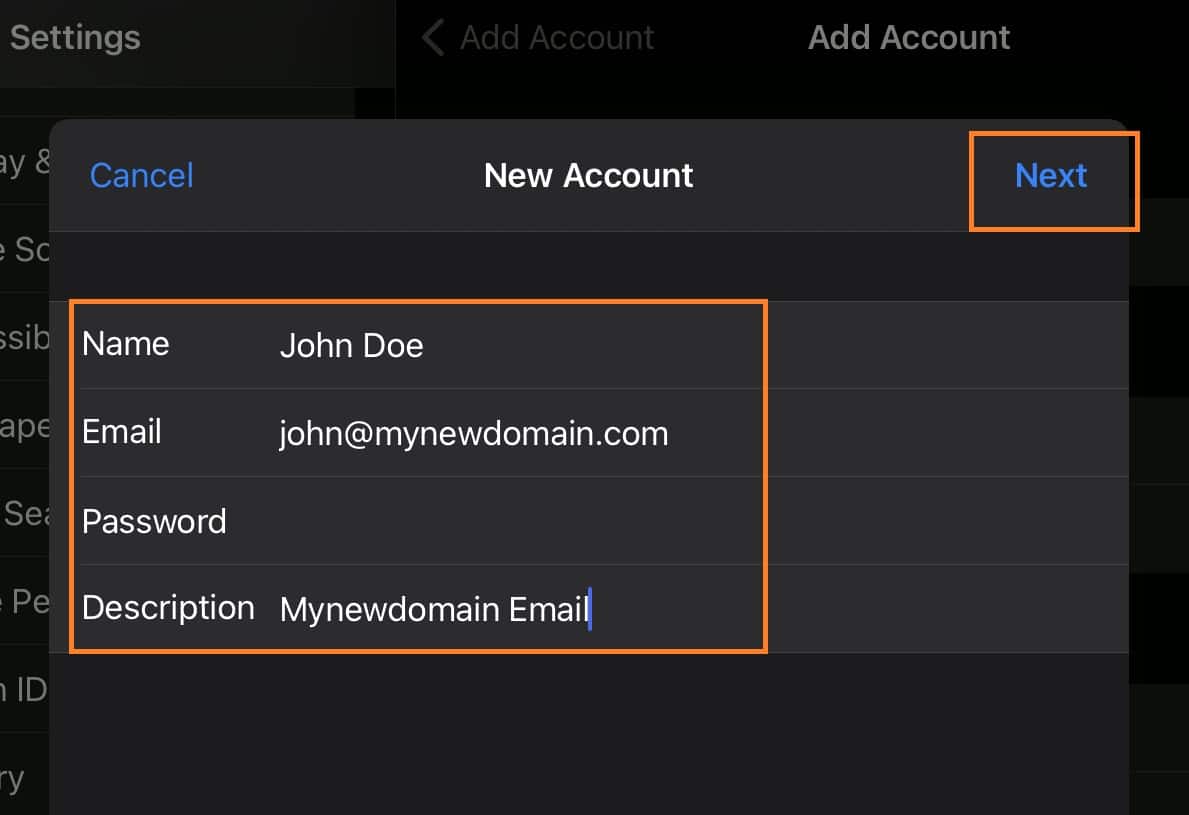The image size is (1189, 815).
Task: Go back via the greyed Add Account link
Action: (x=556, y=38)
